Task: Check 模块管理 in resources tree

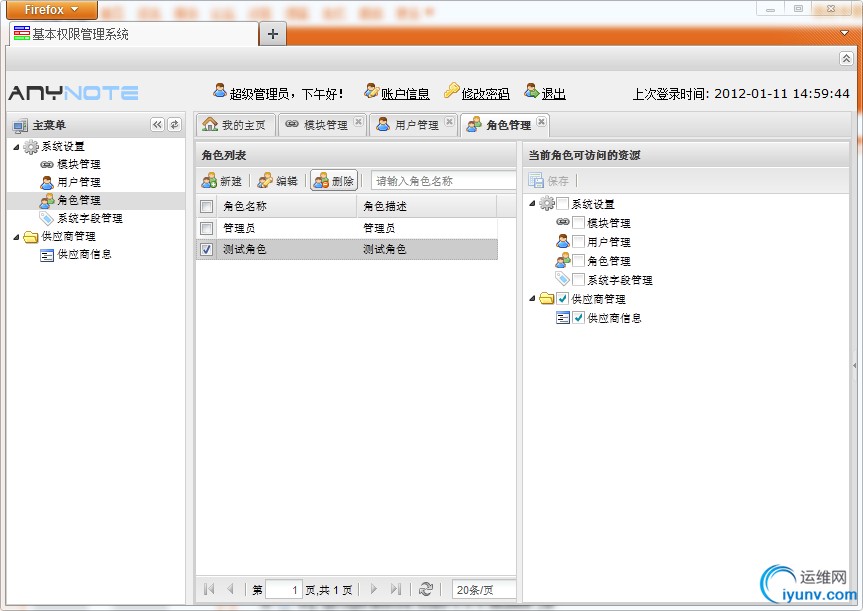Action: tap(578, 222)
